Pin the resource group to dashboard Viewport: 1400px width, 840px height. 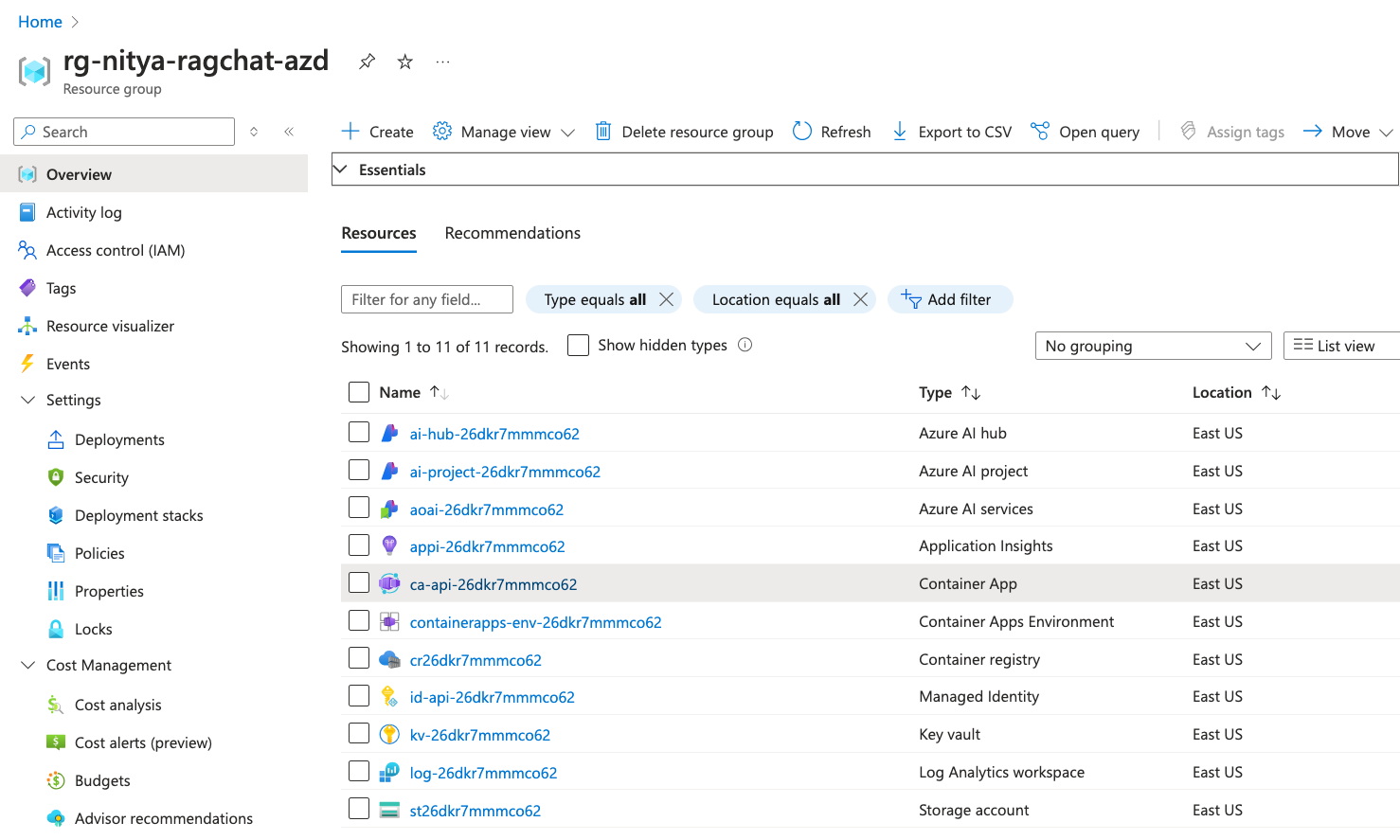coord(367,62)
